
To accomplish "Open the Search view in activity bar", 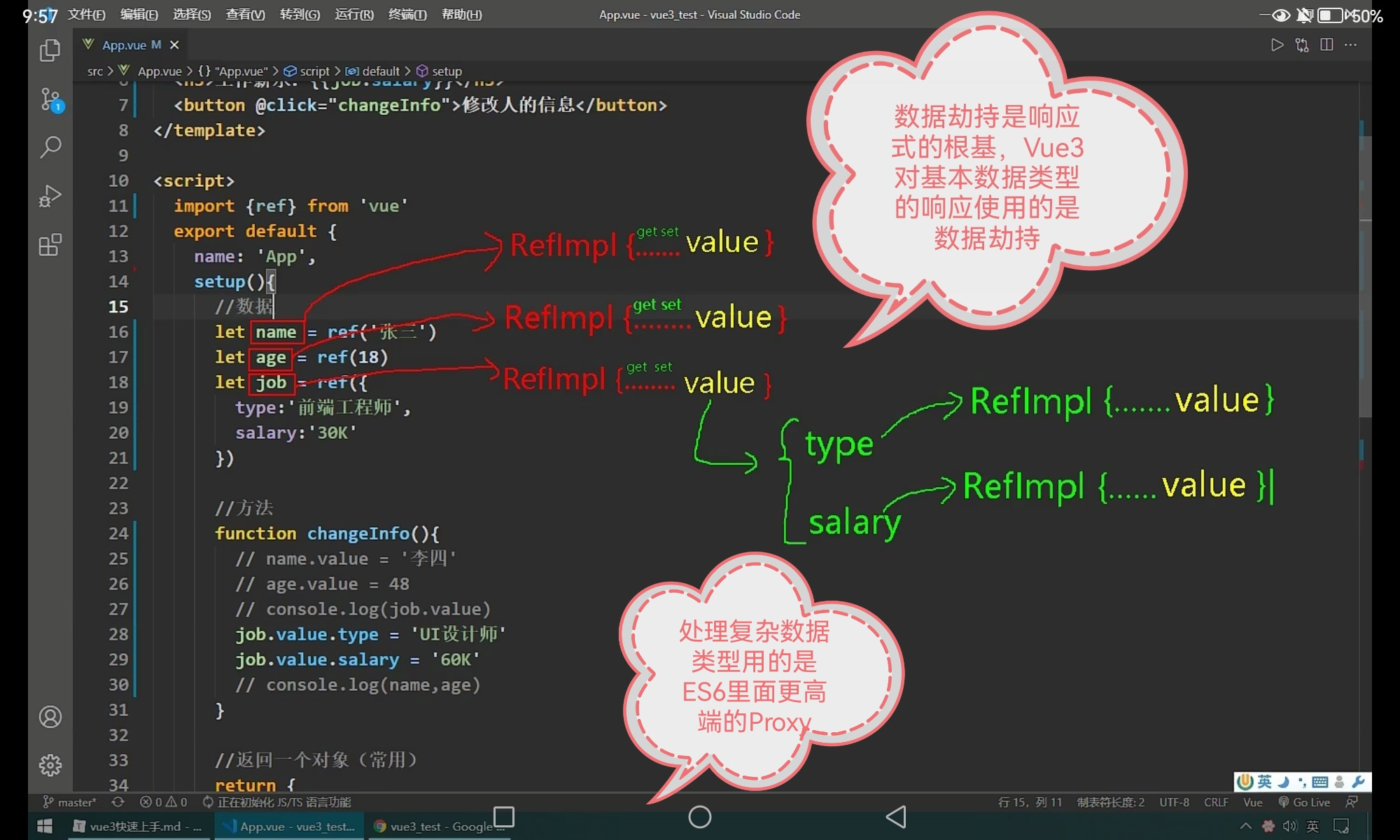I will pos(50,147).
